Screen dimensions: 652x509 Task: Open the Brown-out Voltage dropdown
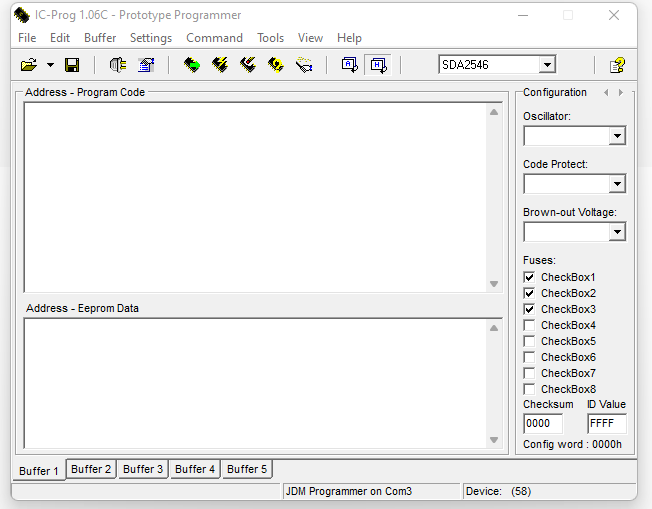coord(617,232)
